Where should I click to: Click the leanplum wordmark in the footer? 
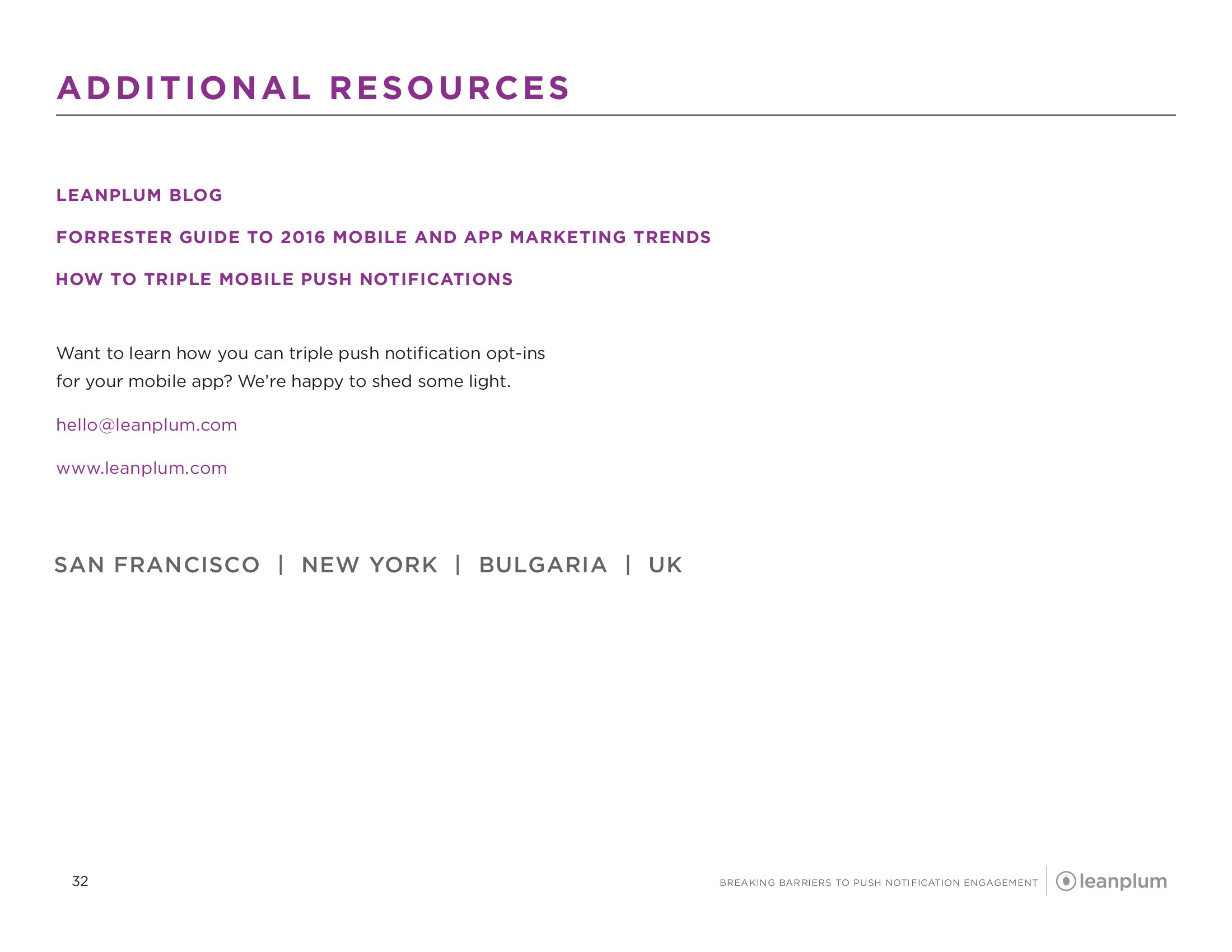[1123, 881]
